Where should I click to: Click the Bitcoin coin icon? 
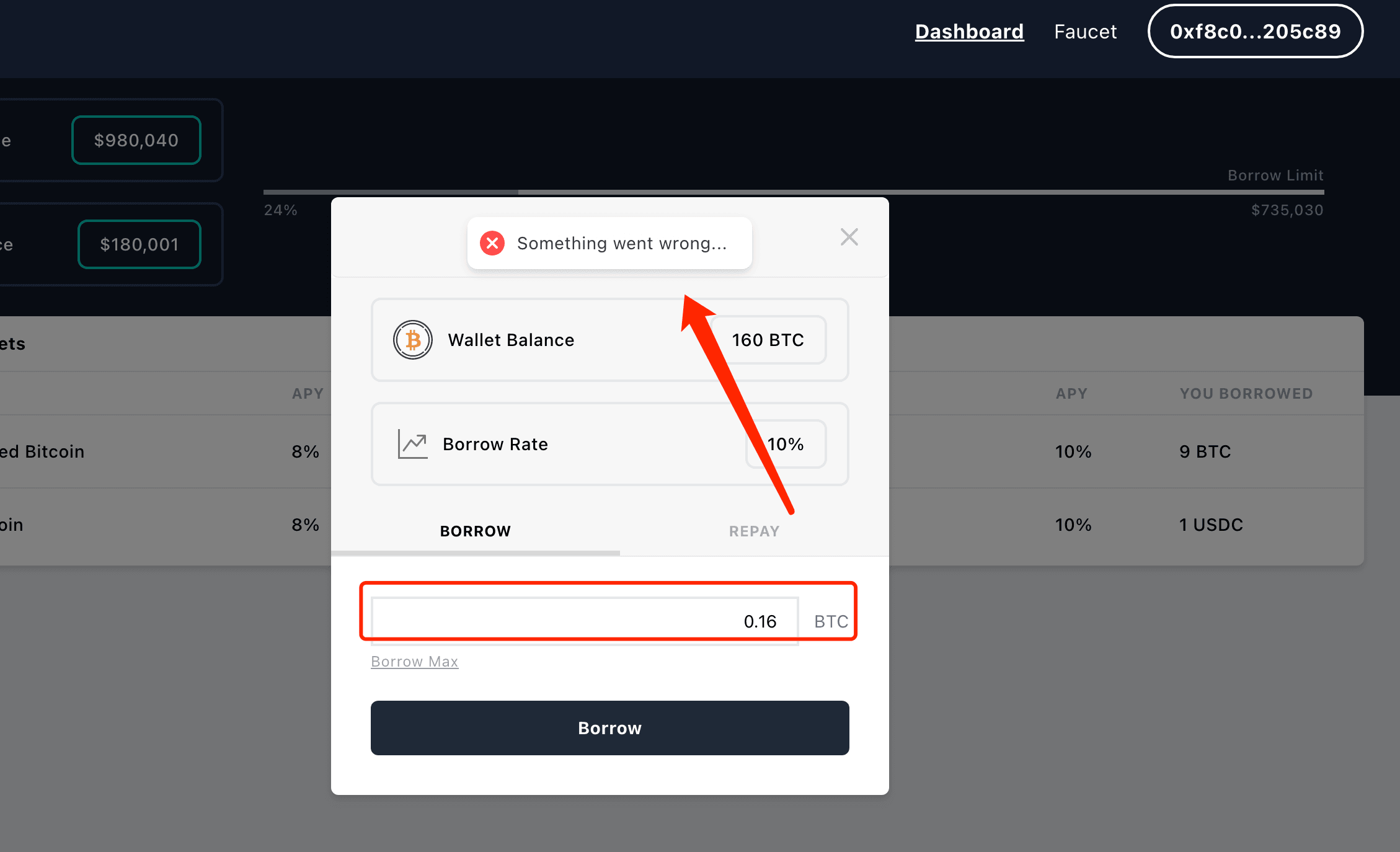[x=412, y=340]
